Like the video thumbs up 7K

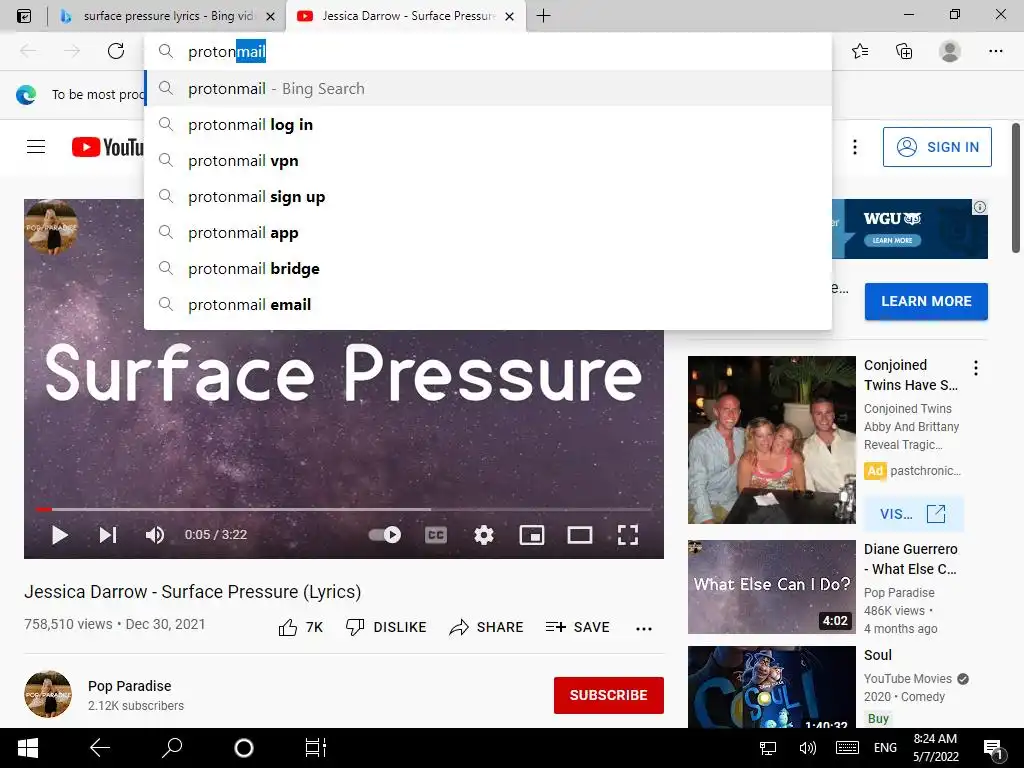click(300, 628)
